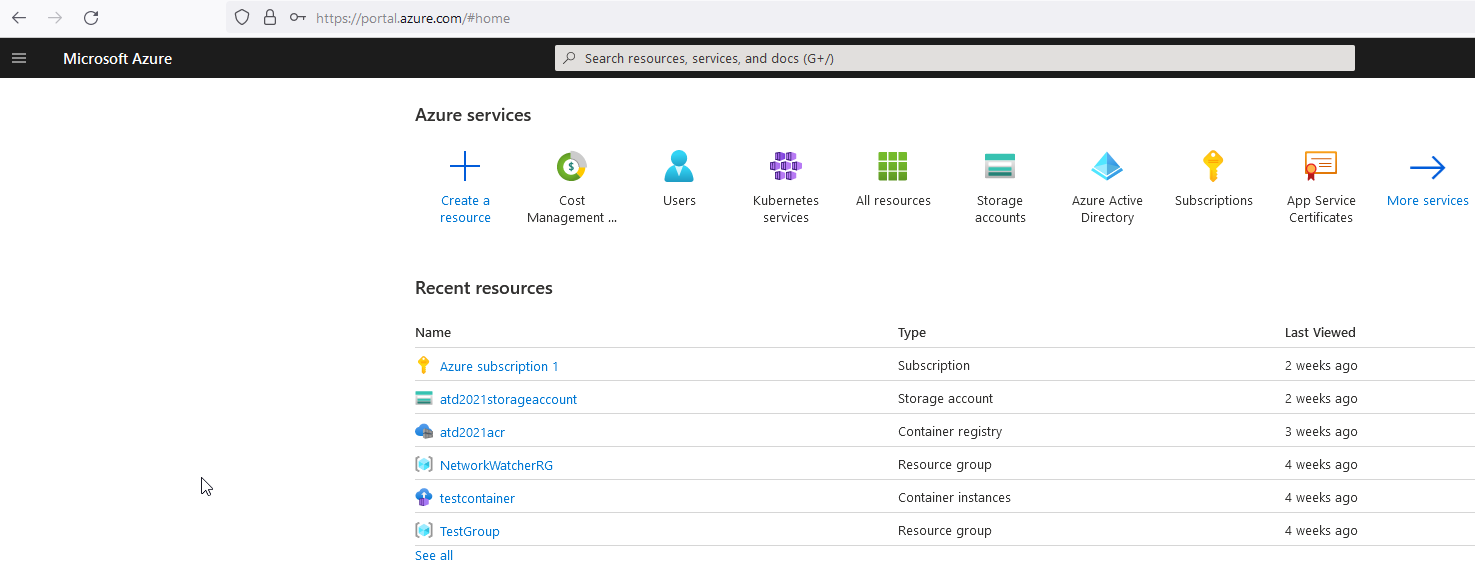1475x572 pixels.
Task: Click 'Container registry' type cell
Action: (950, 431)
